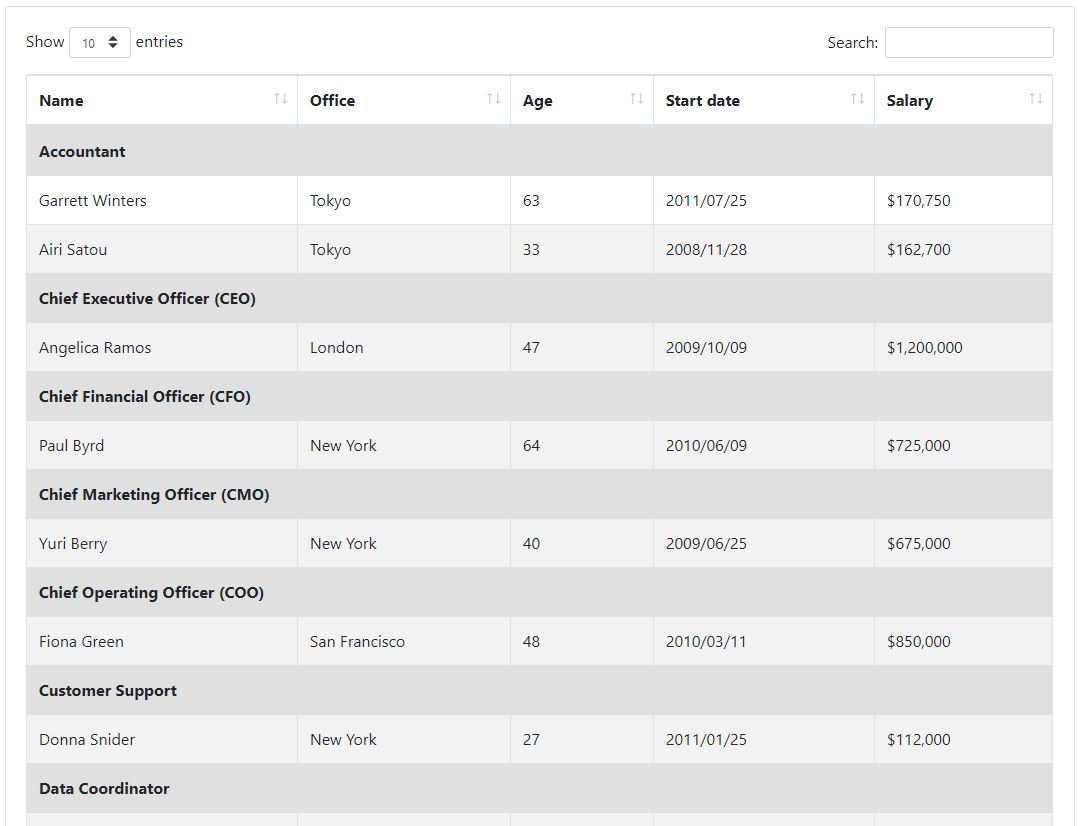Click Donna Snider's start date 2011/01/25

coord(706,740)
